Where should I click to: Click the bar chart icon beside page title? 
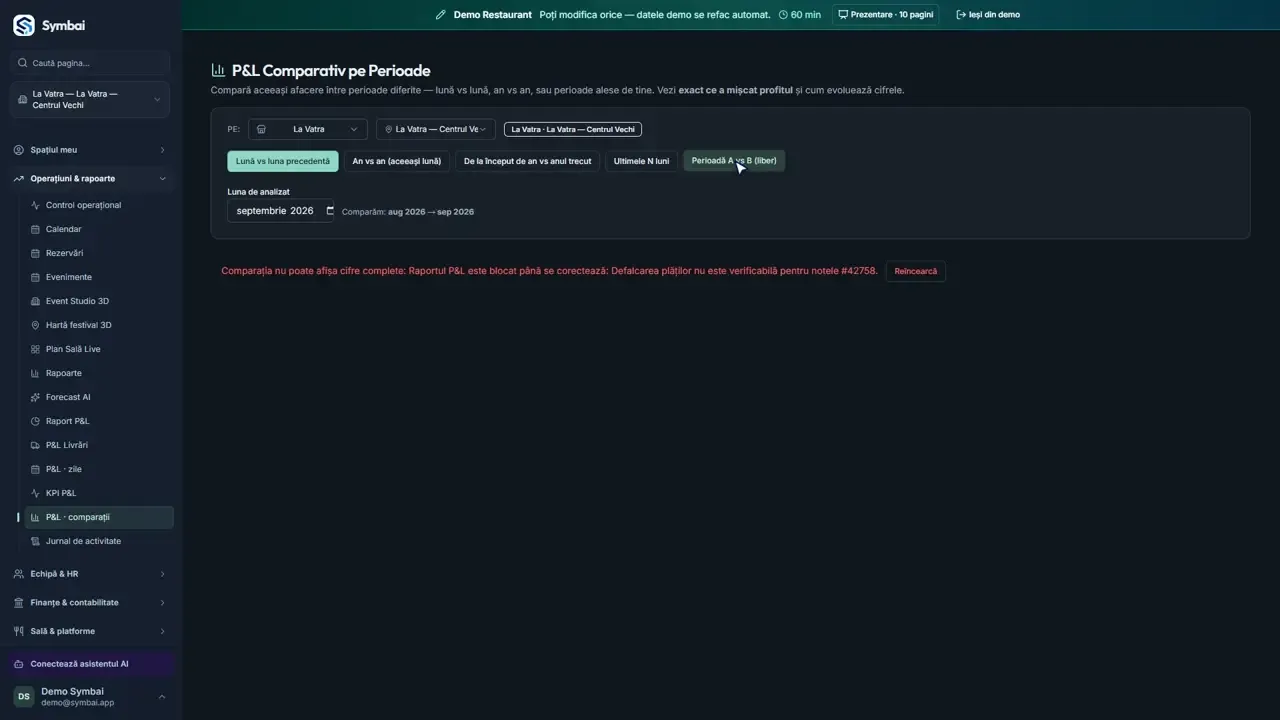[218, 70]
